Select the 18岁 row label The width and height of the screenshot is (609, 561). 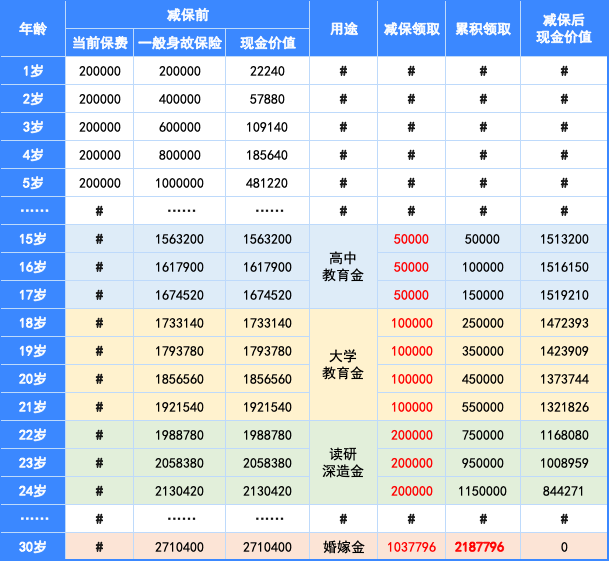coord(33,323)
